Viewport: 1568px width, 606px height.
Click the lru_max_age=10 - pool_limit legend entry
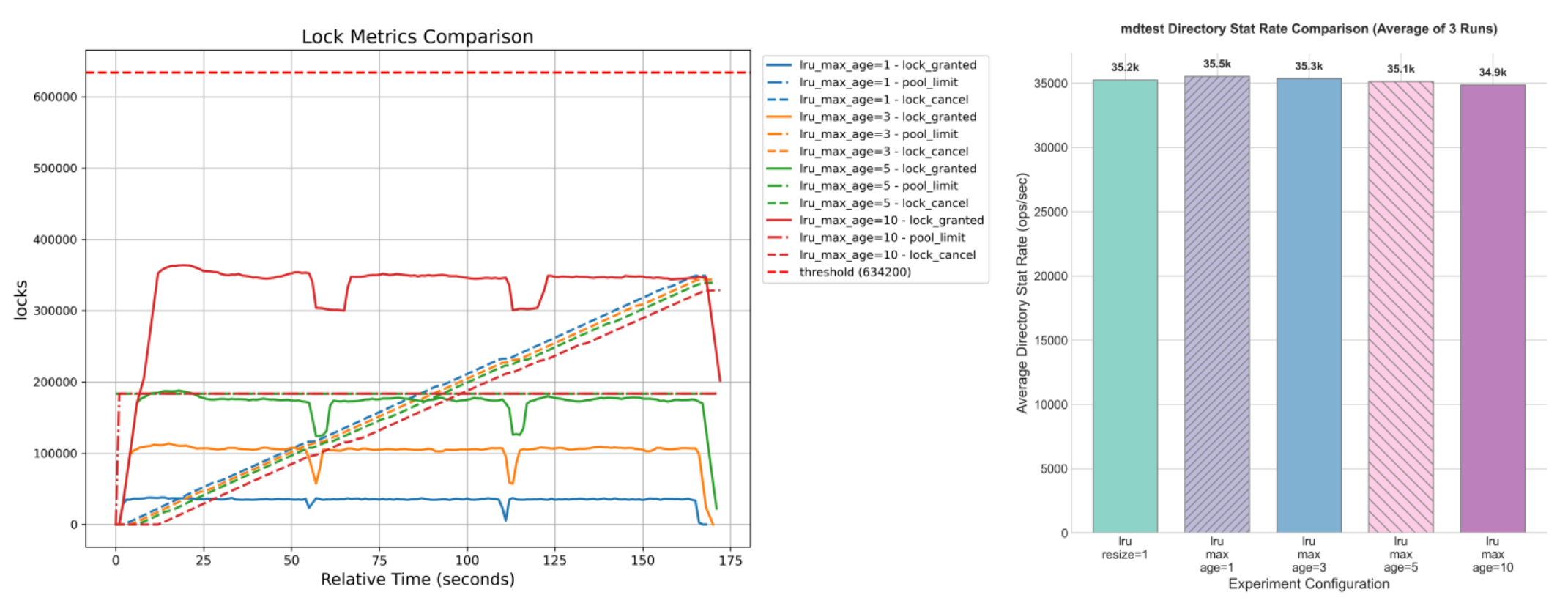(882, 237)
